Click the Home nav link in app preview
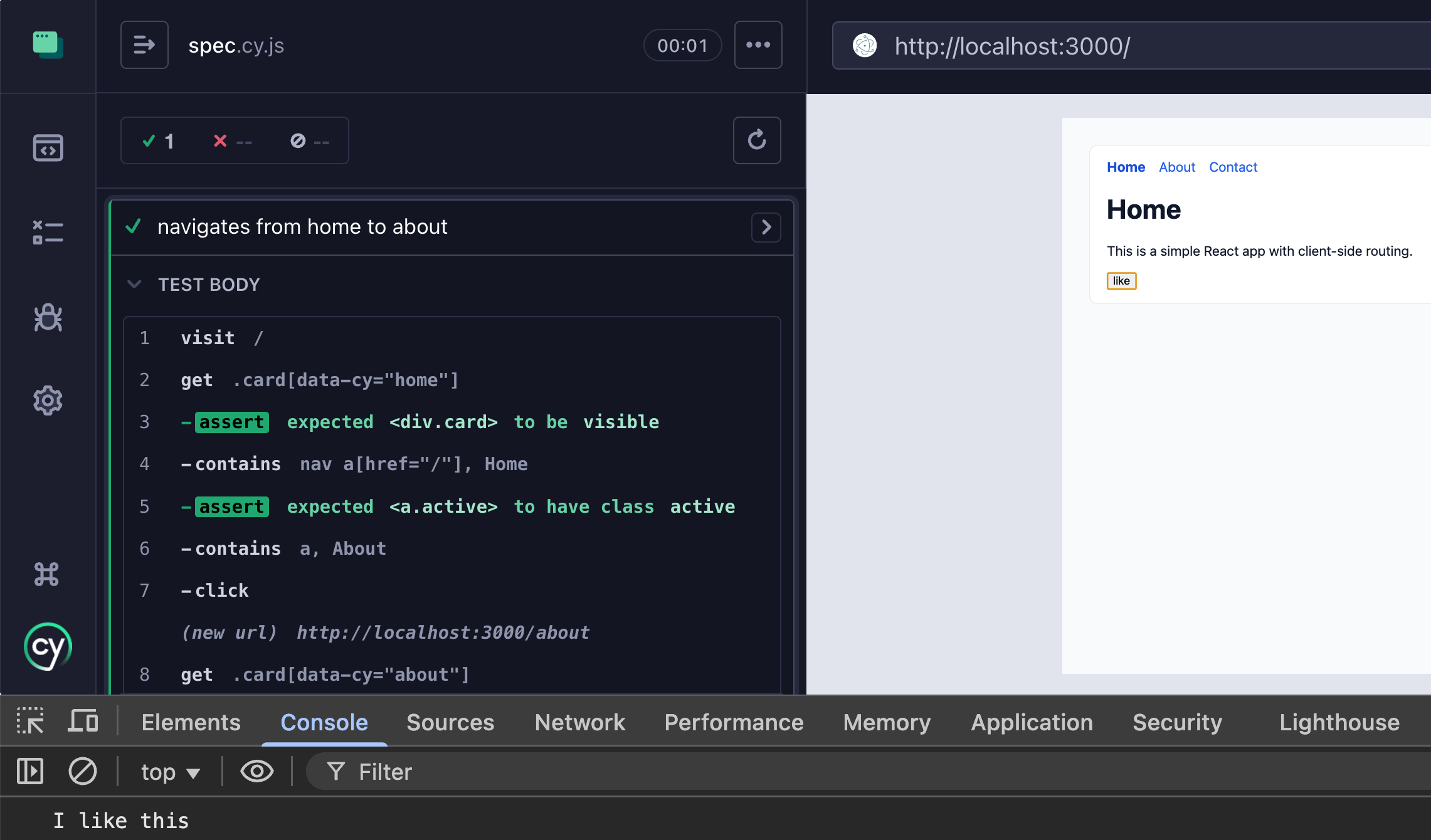The image size is (1431, 840). pyautogui.click(x=1126, y=167)
